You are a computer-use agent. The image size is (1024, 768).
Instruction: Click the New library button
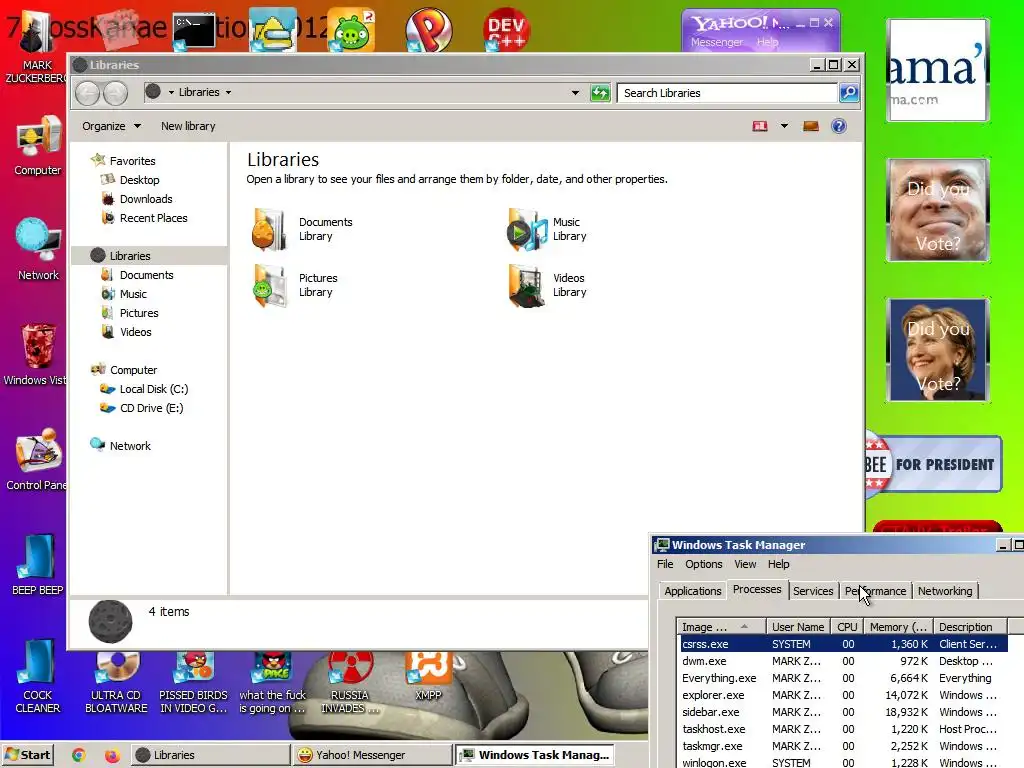(x=188, y=126)
